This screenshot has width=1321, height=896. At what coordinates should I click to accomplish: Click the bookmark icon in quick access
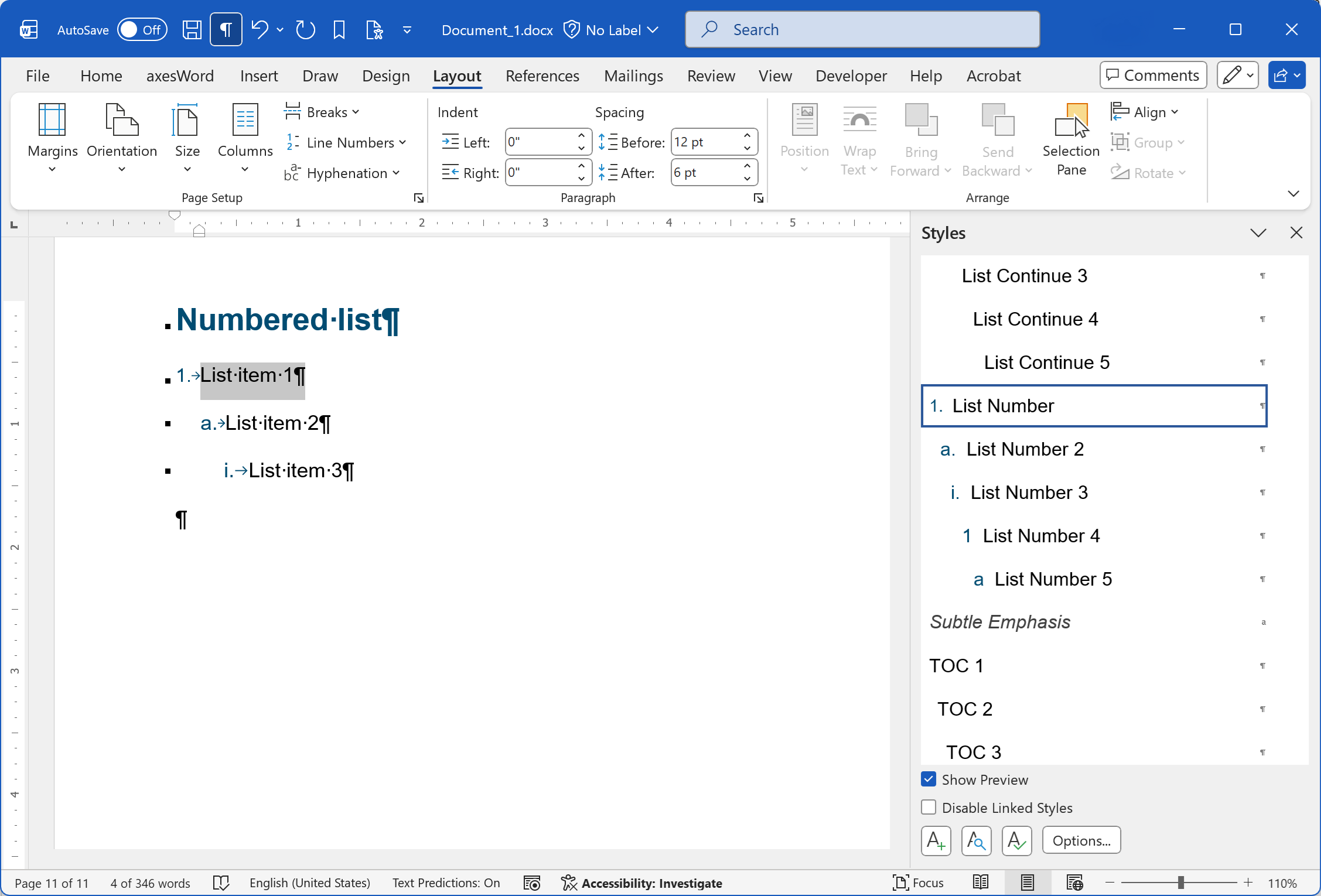[x=339, y=30]
